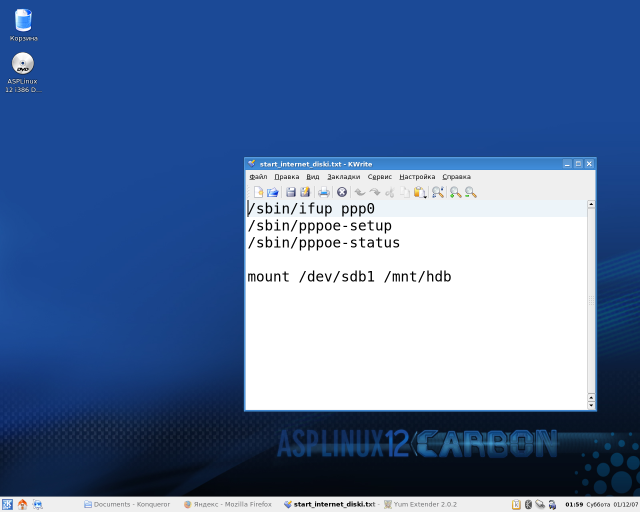Screen dimensions: 640x512
Task: Open the Файл menu
Action: tap(258, 177)
